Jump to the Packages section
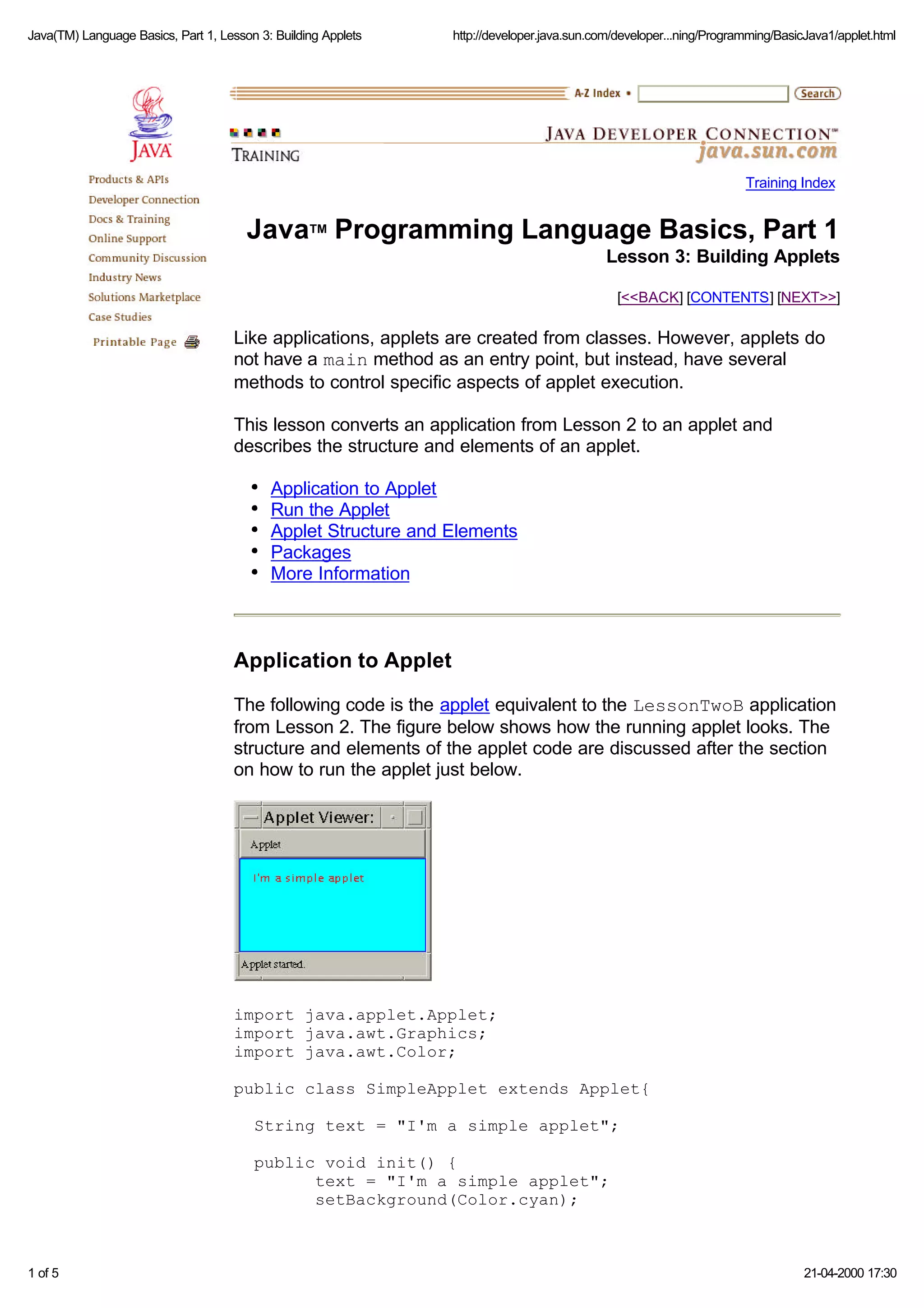This screenshot has width=924, height=1308. pyautogui.click(x=311, y=552)
